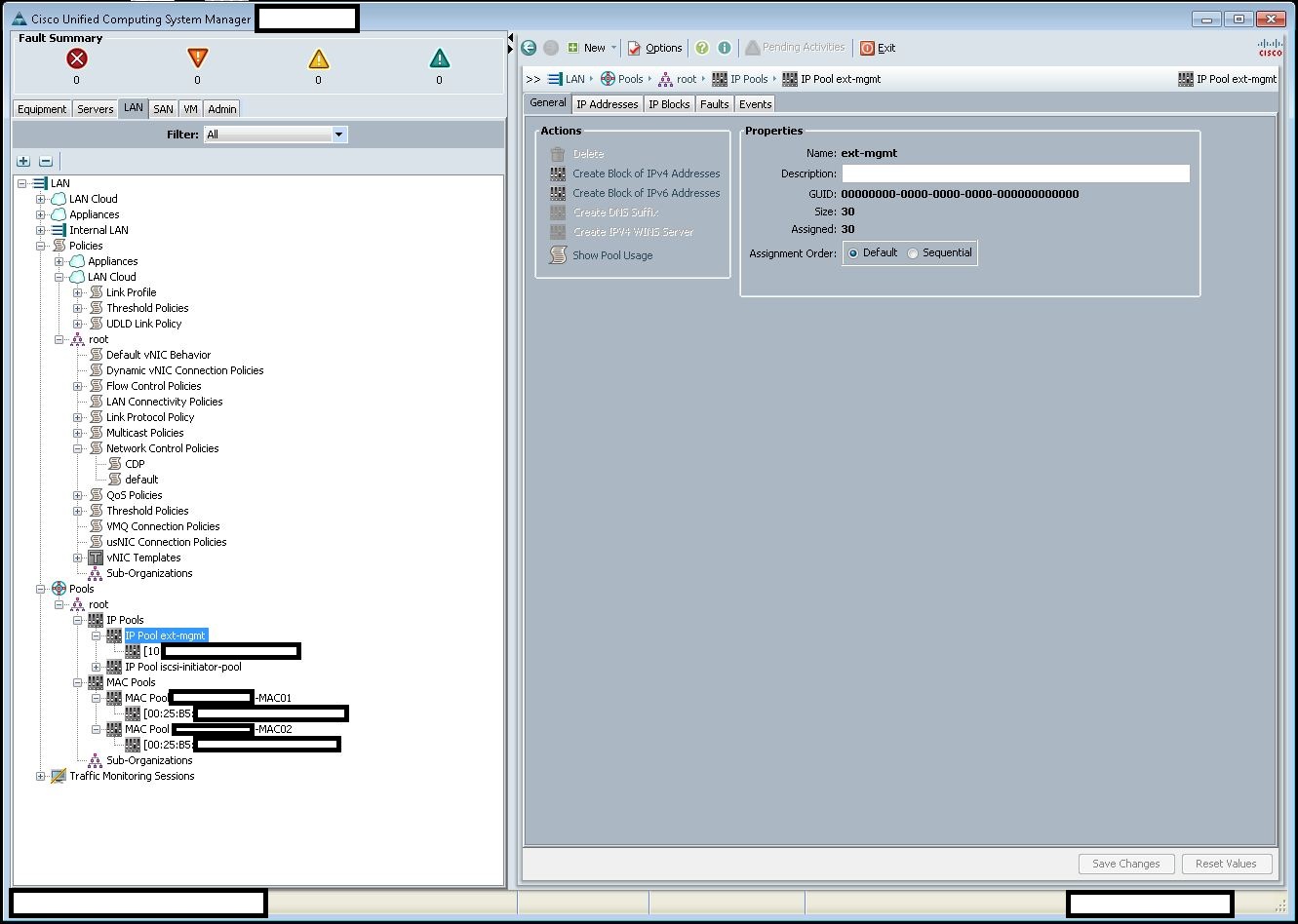Open the SAN navigation tab
The width and height of the screenshot is (1298, 924).
pos(163,109)
